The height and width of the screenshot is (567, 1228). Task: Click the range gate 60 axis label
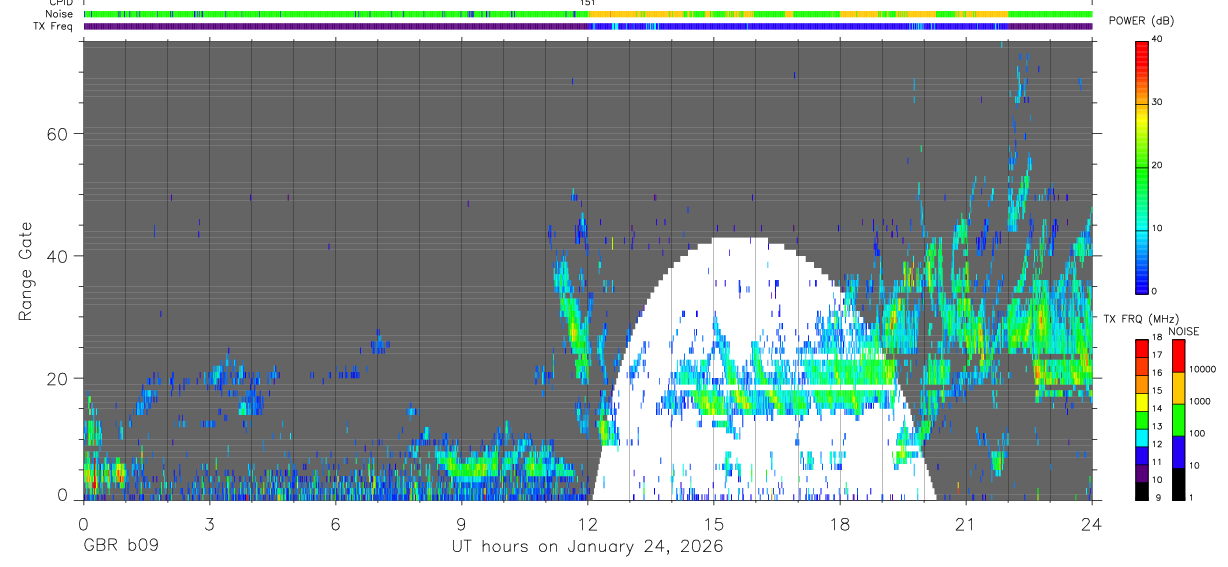55,134
